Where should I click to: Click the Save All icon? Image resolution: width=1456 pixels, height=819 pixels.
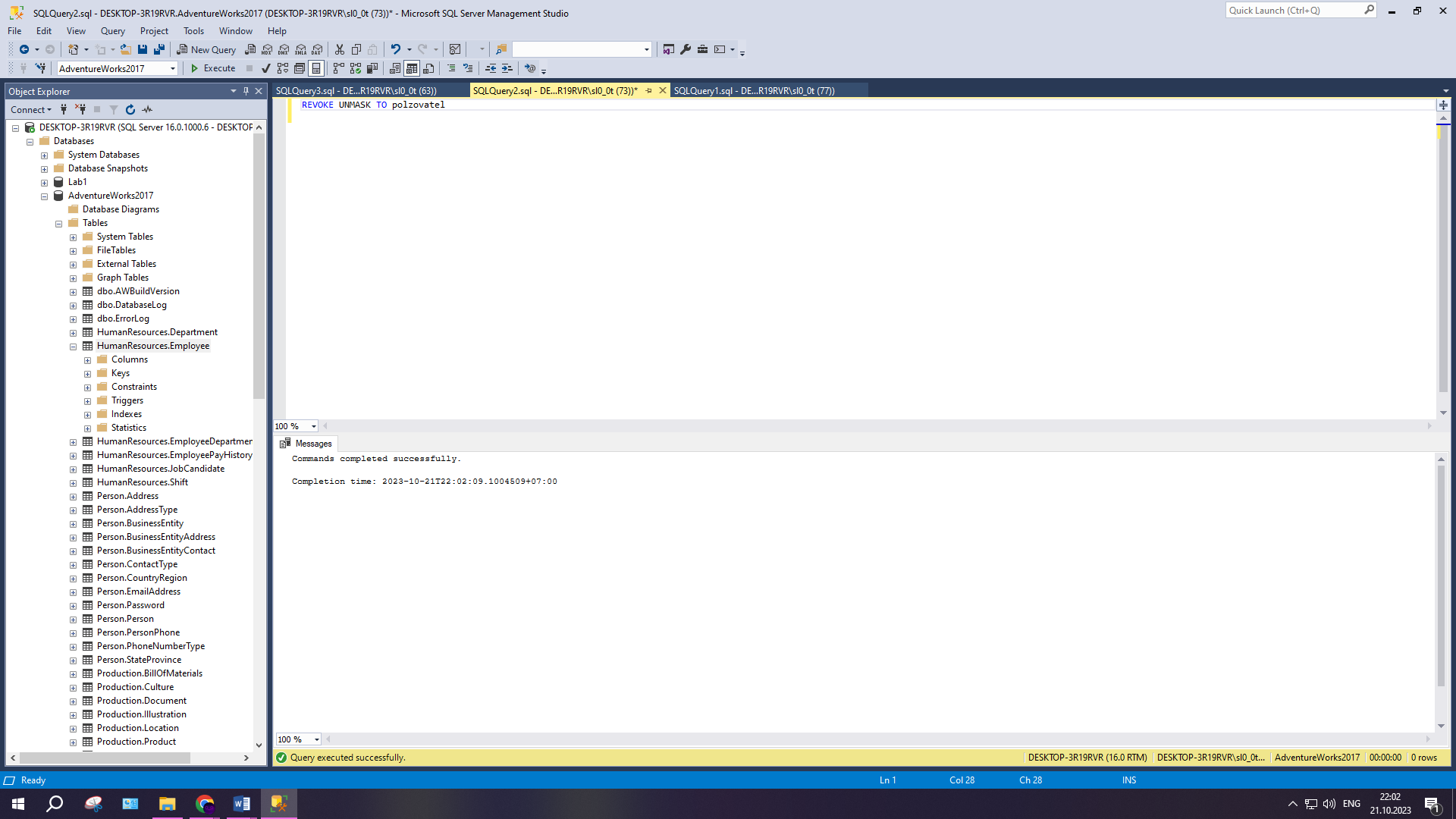click(159, 49)
